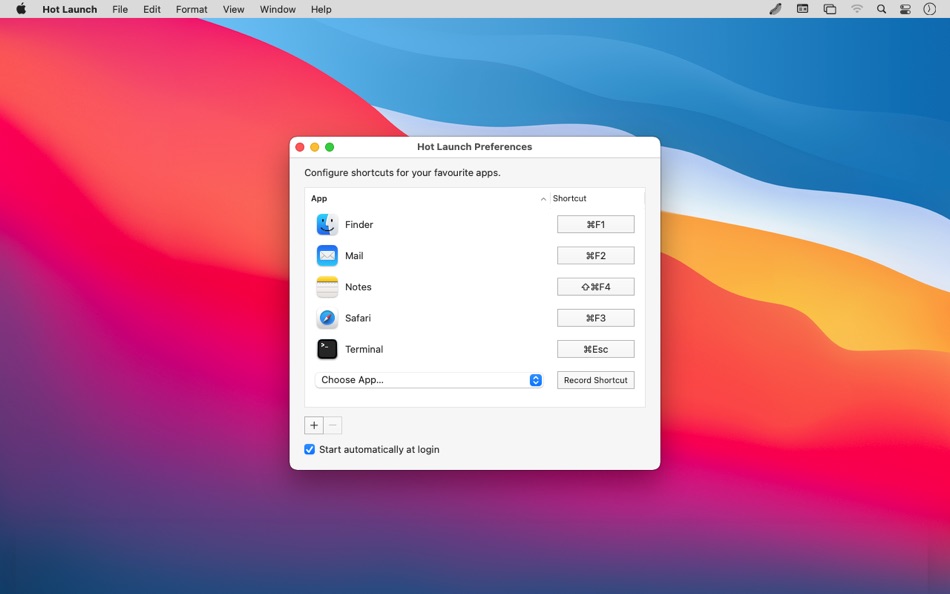Click the Notes app icon

click(327, 287)
